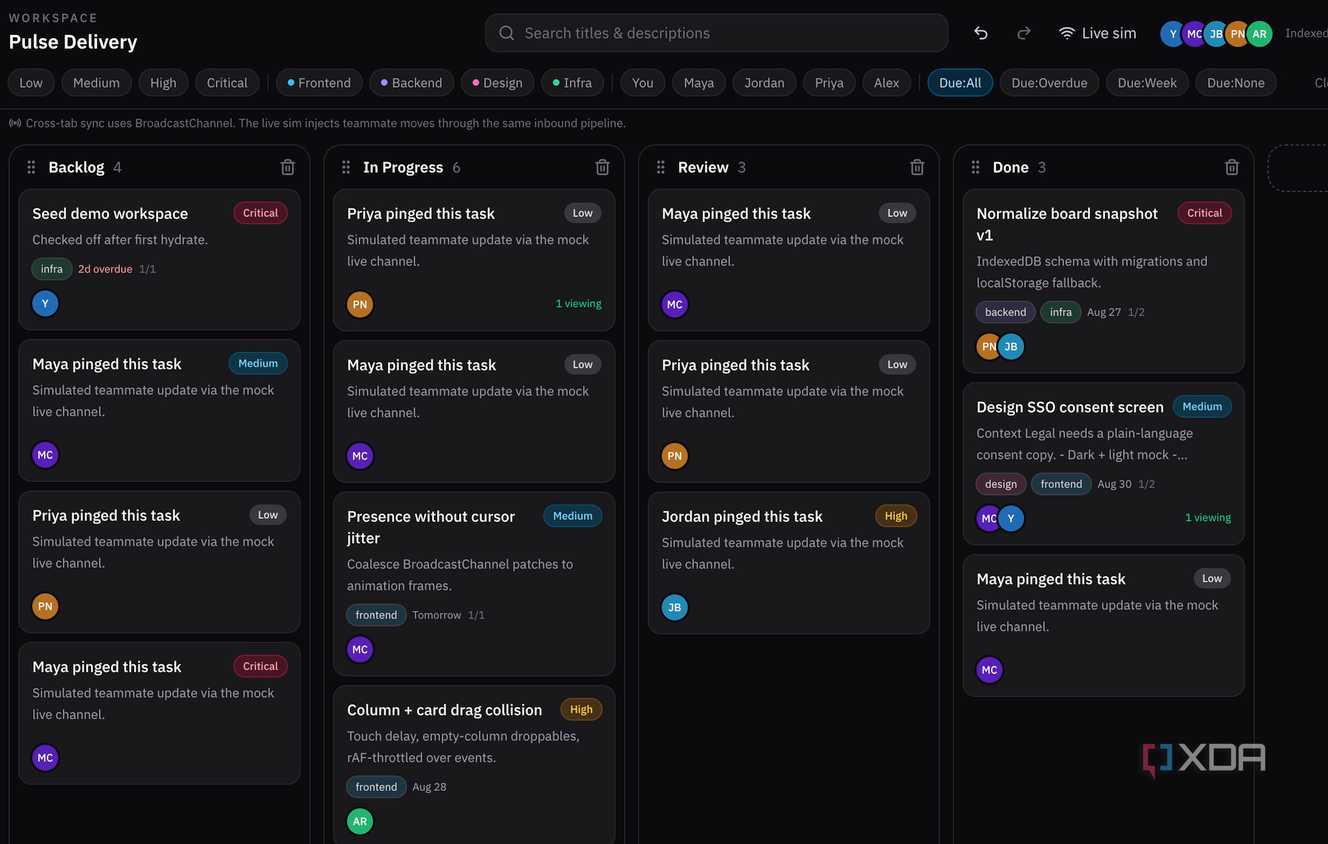The width and height of the screenshot is (1328, 844).
Task: Undo the last board action
Action: click(981, 33)
